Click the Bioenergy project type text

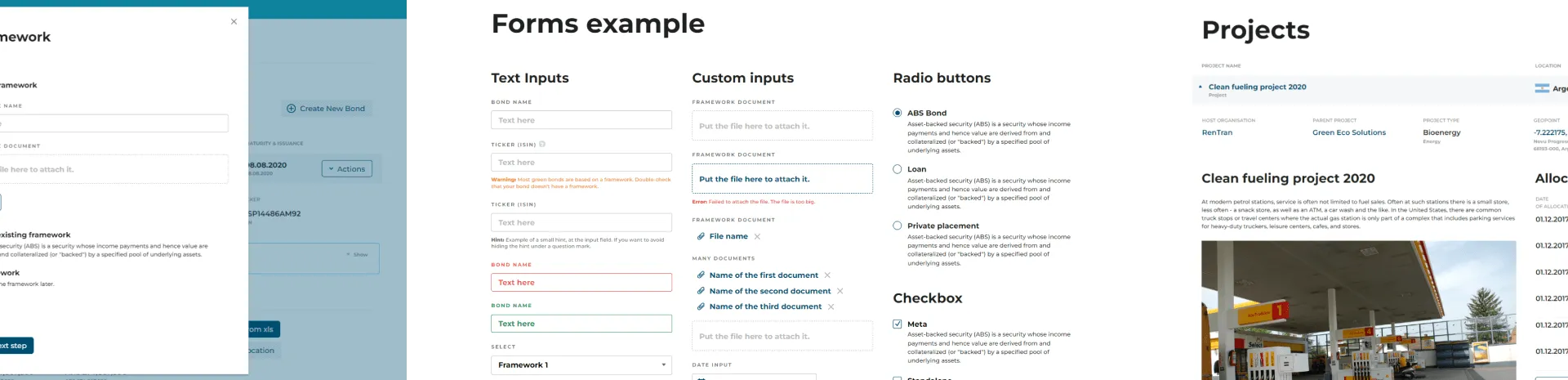pos(1441,132)
